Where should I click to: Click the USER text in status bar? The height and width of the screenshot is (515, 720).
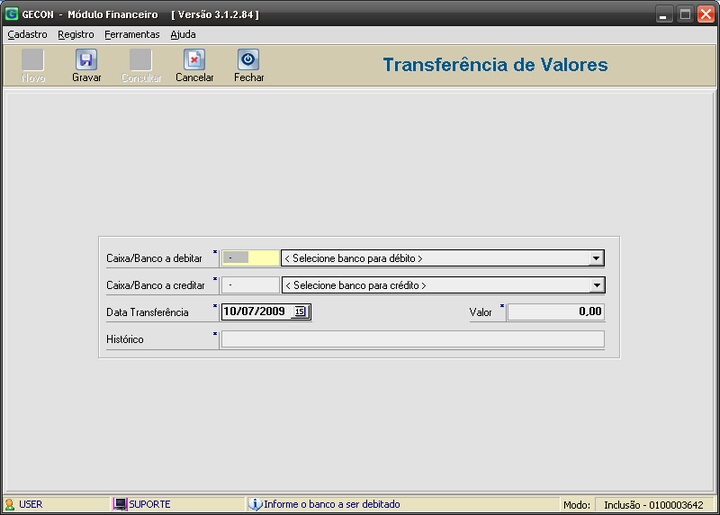tap(31, 504)
